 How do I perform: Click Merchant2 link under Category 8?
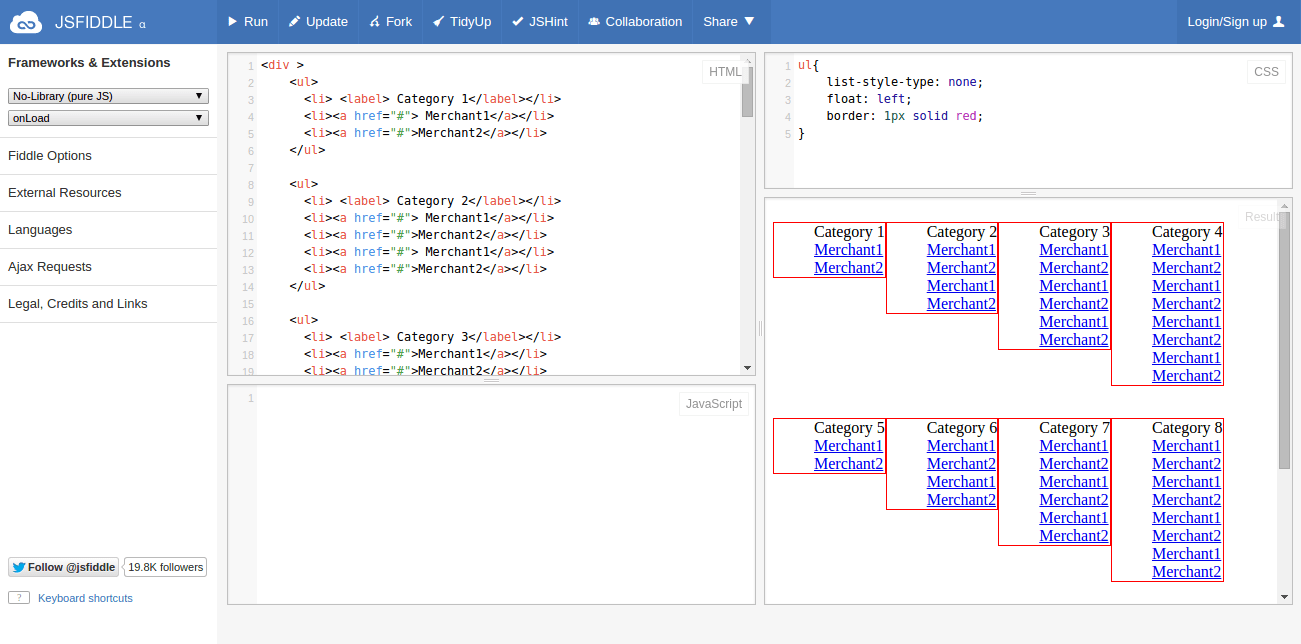pyautogui.click(x=1186, y=463)
